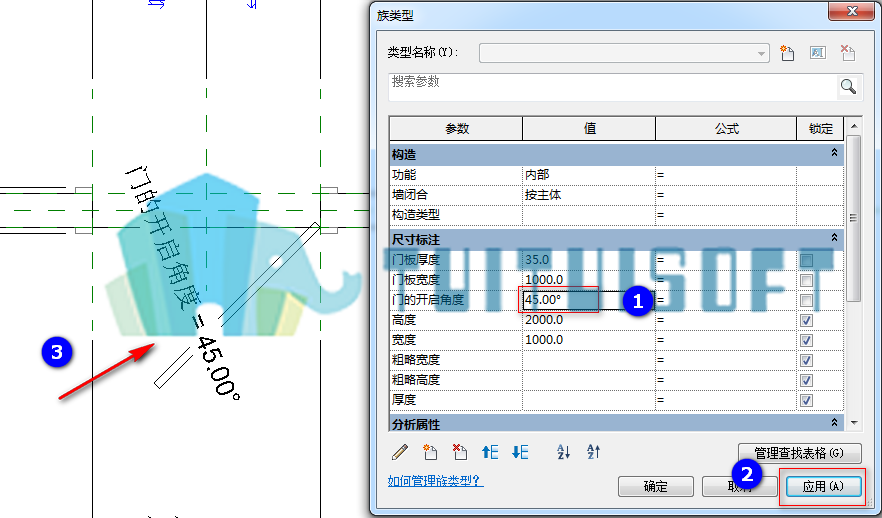The image size is (882, 518).
Task: Click the 墙闭合 value cell 按主体
Action: [589, 195]
